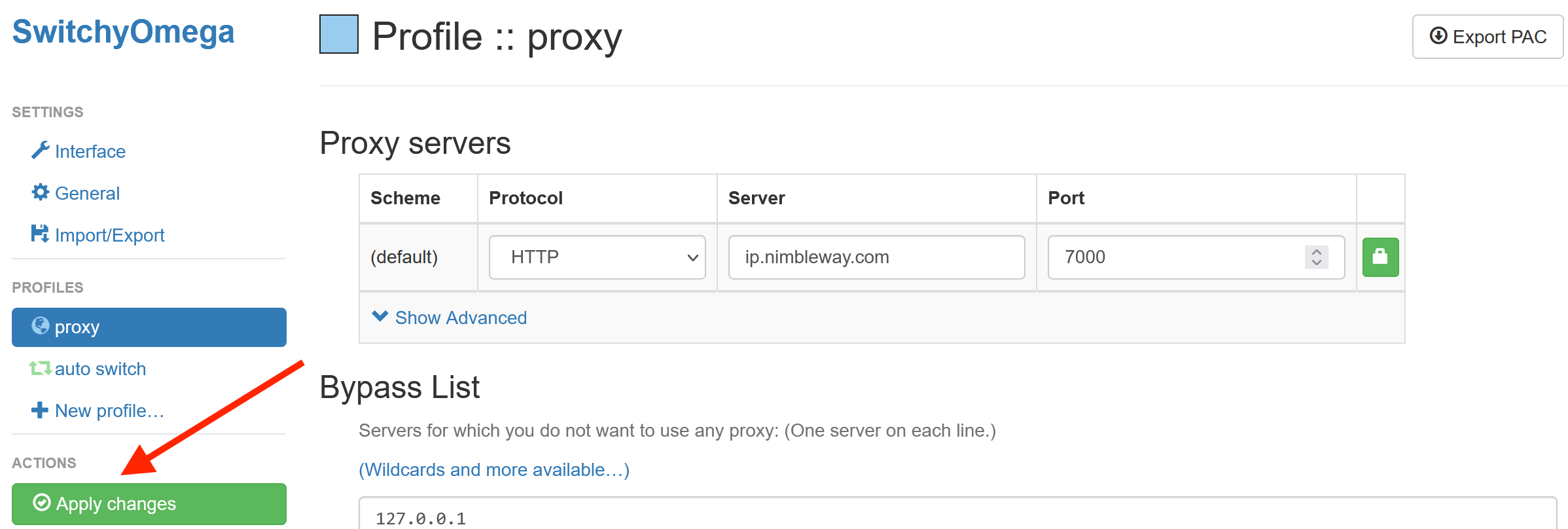Click the Server input field
This screenshot has width=1568, height=529.
pos(876,257)
